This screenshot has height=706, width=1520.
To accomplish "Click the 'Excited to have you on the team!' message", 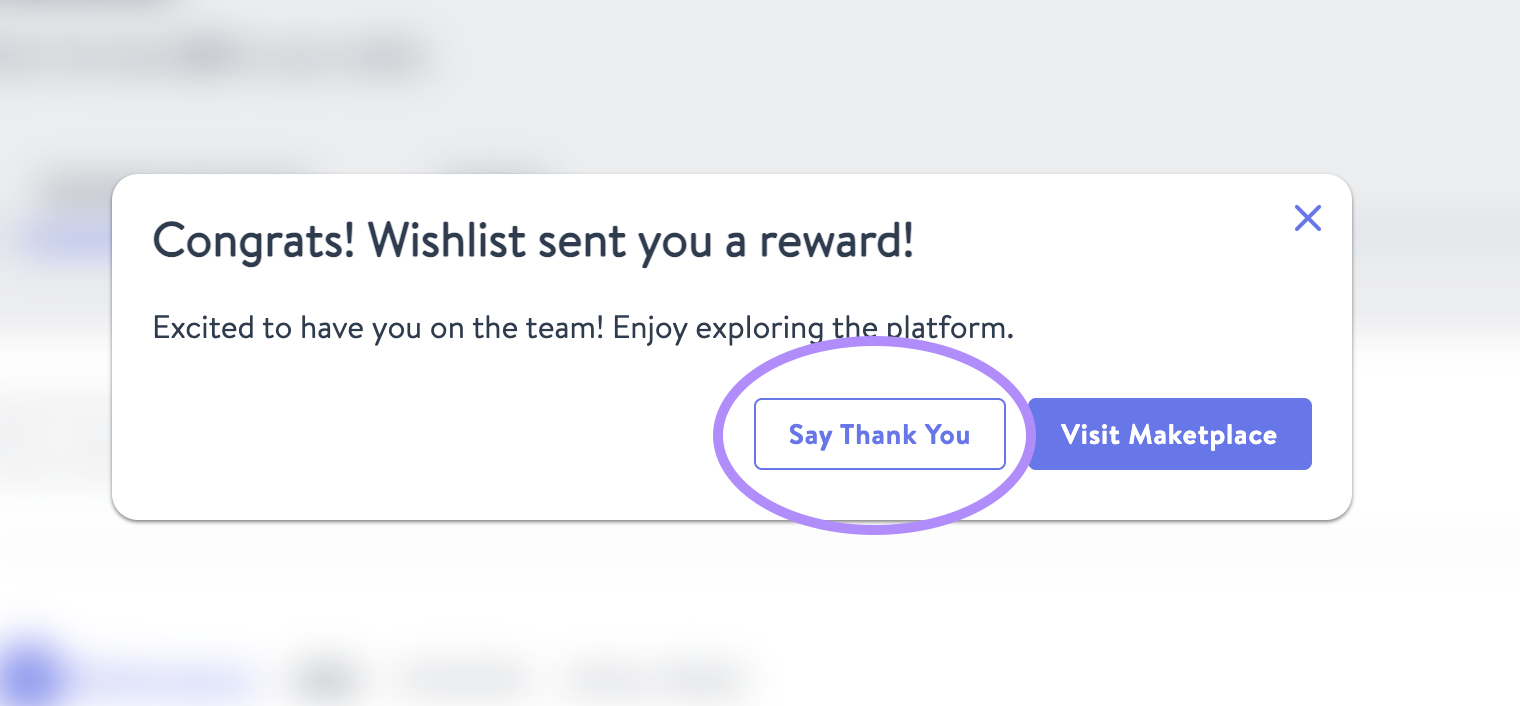I will [378, 328].
